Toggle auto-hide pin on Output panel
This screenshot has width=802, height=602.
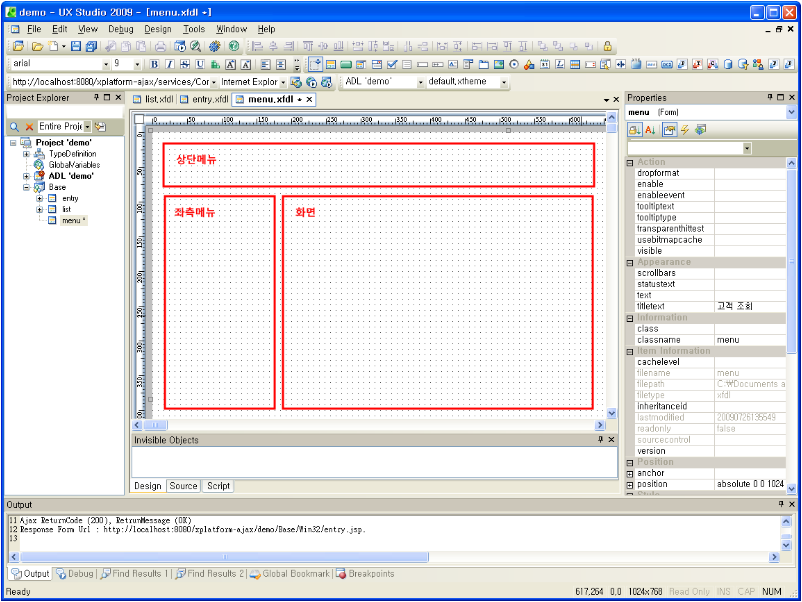781,504
